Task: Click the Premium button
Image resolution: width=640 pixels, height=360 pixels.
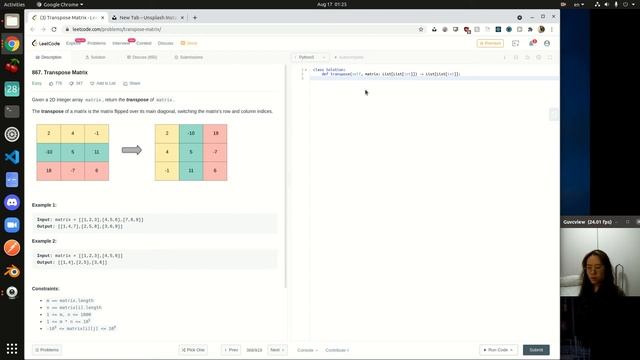Action: (490, 43)
